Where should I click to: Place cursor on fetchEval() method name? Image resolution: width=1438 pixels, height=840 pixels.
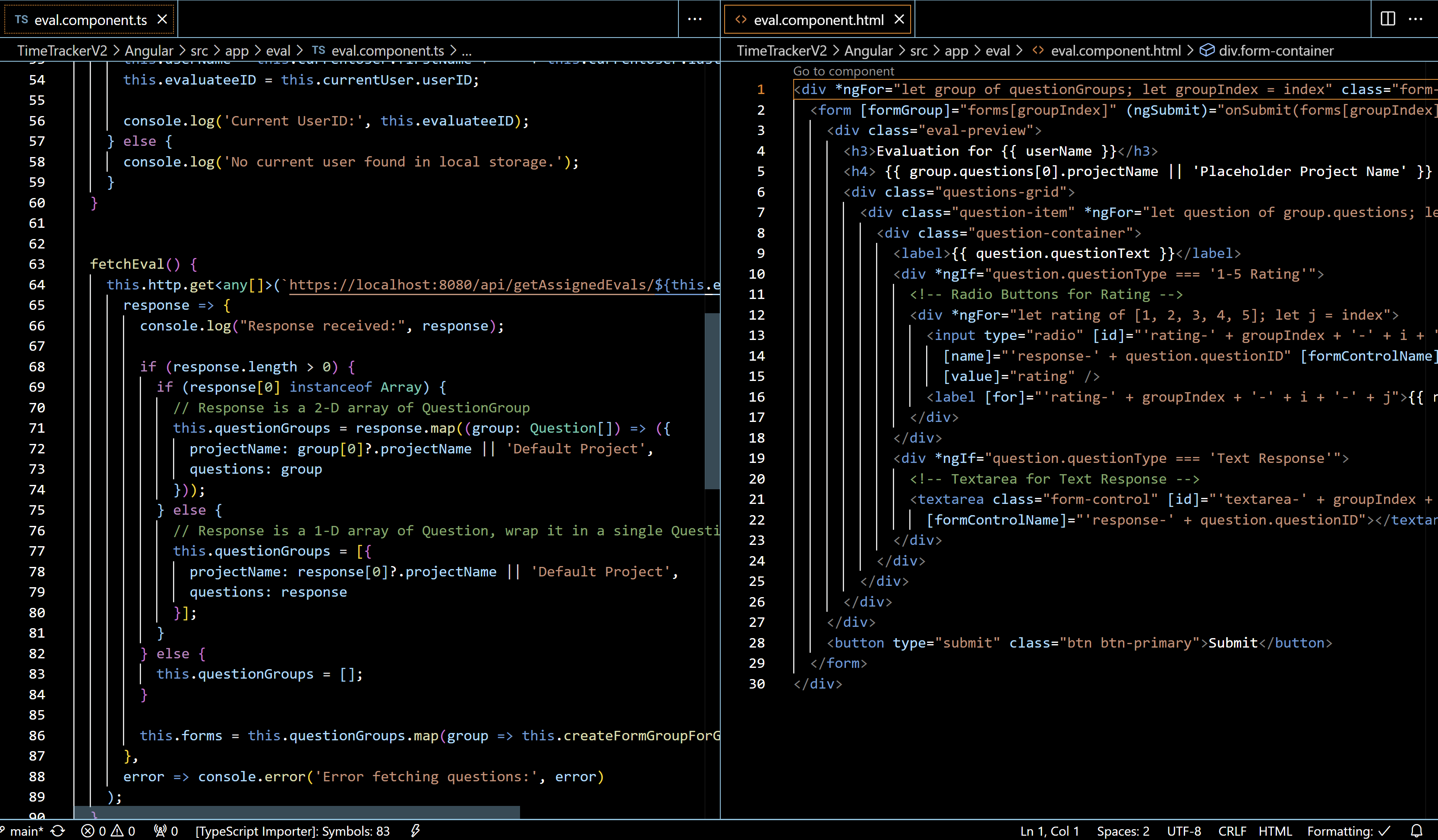(x=127, y=264)
